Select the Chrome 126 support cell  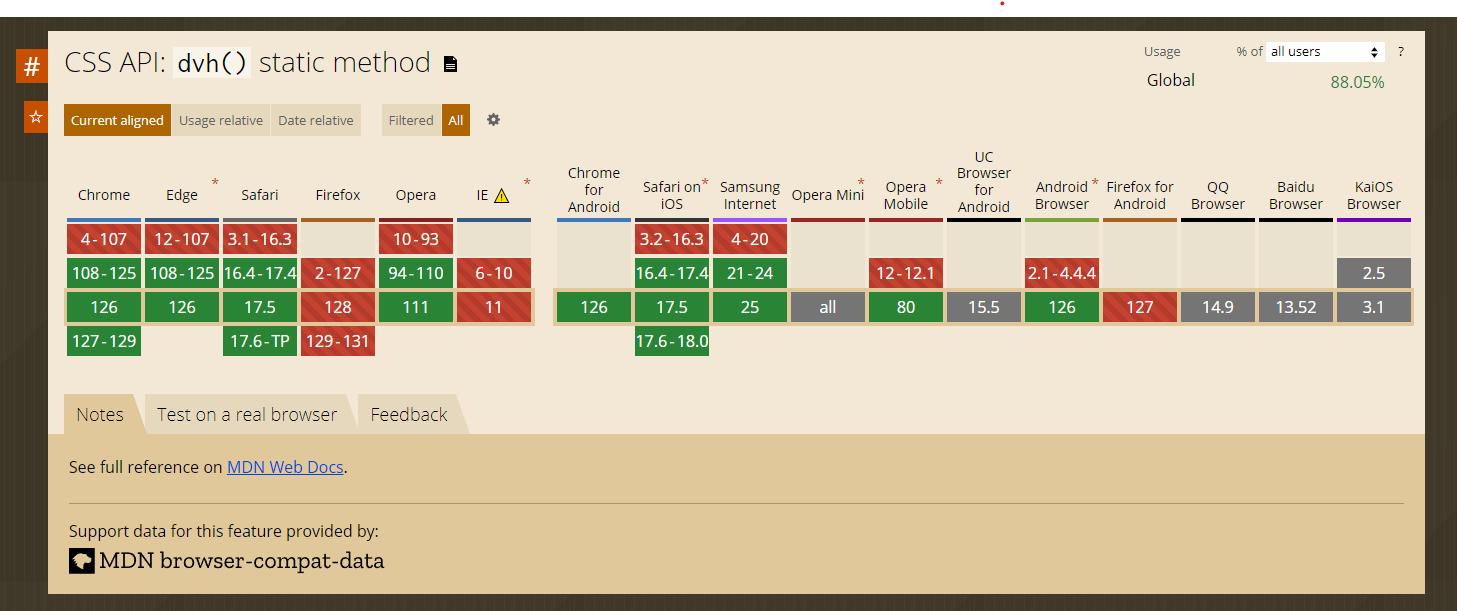[x=103, y=307]
